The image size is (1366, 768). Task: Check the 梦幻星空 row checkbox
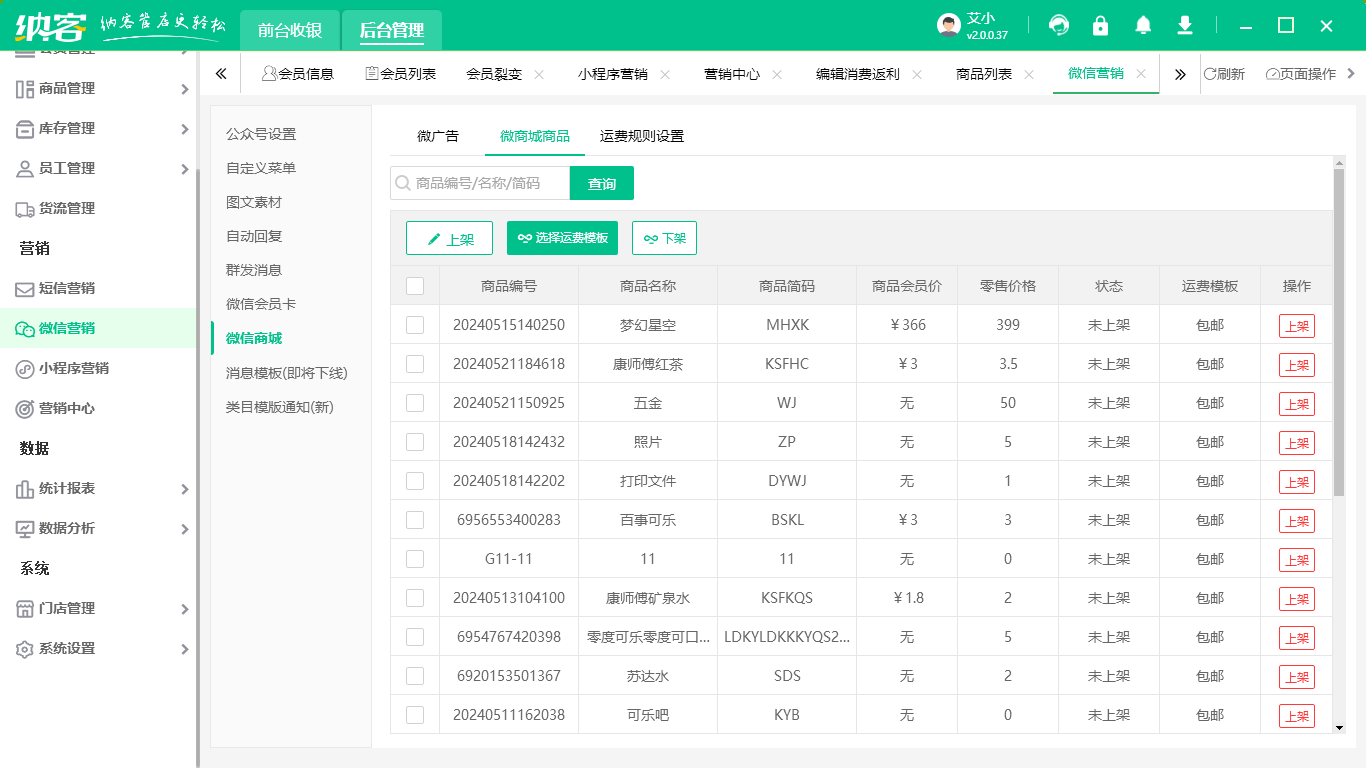(415, 325)
